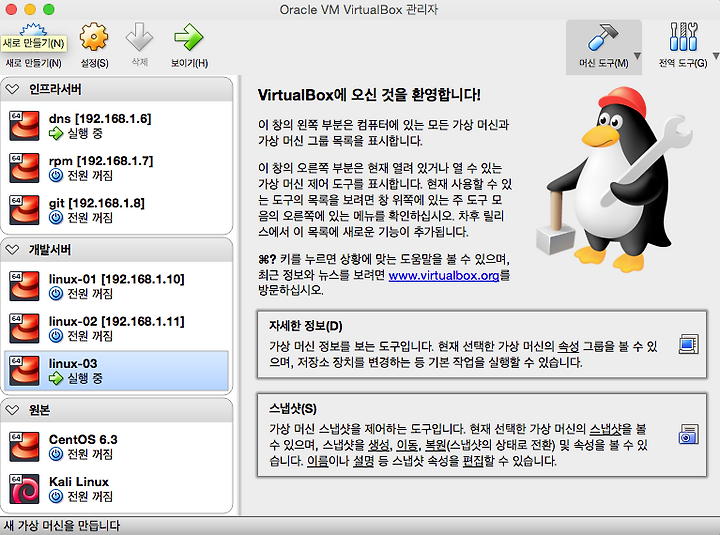Click the 보이기(H) toolbar label

tap(189, 63)
